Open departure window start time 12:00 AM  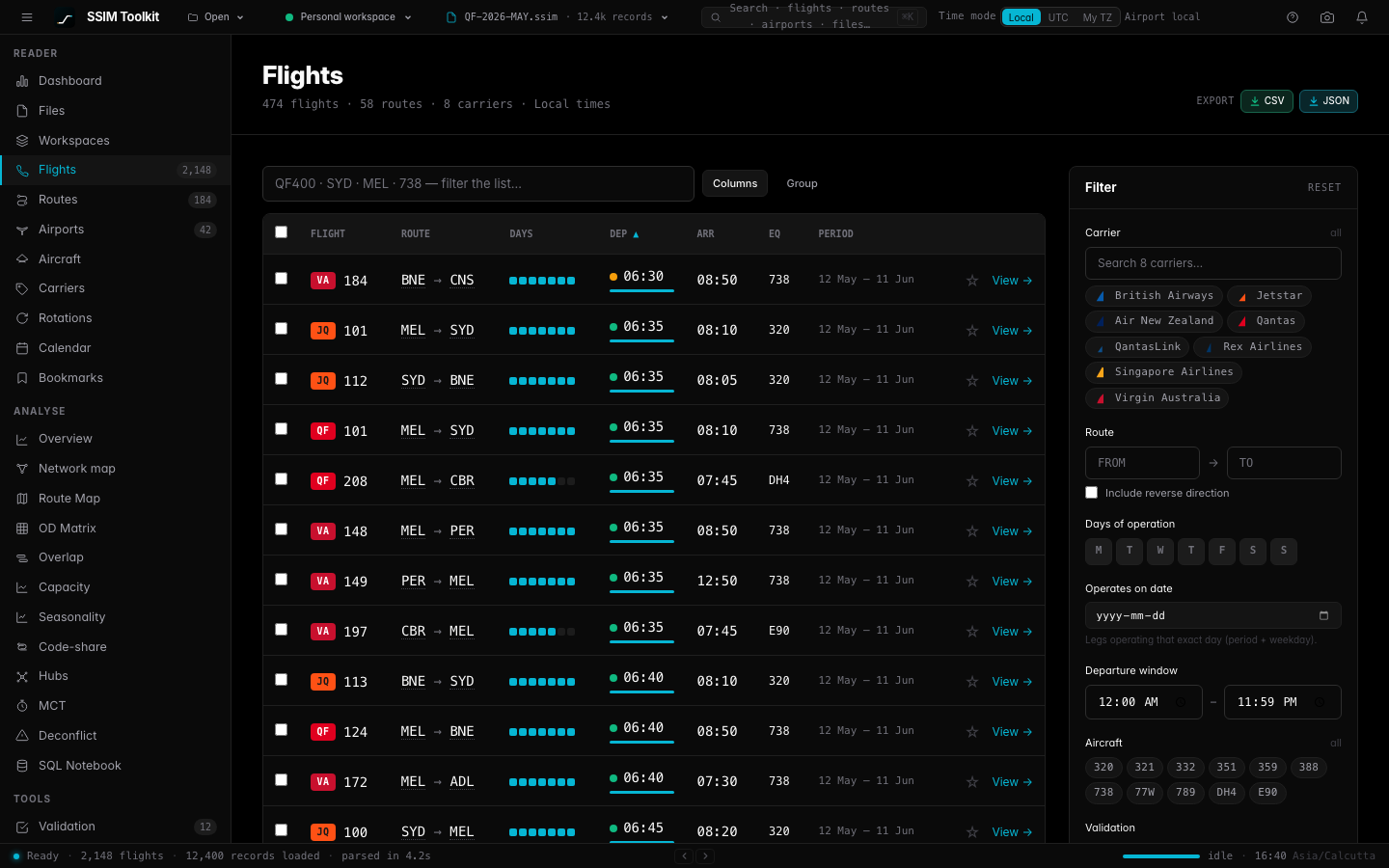click(x=1143, y=702)
